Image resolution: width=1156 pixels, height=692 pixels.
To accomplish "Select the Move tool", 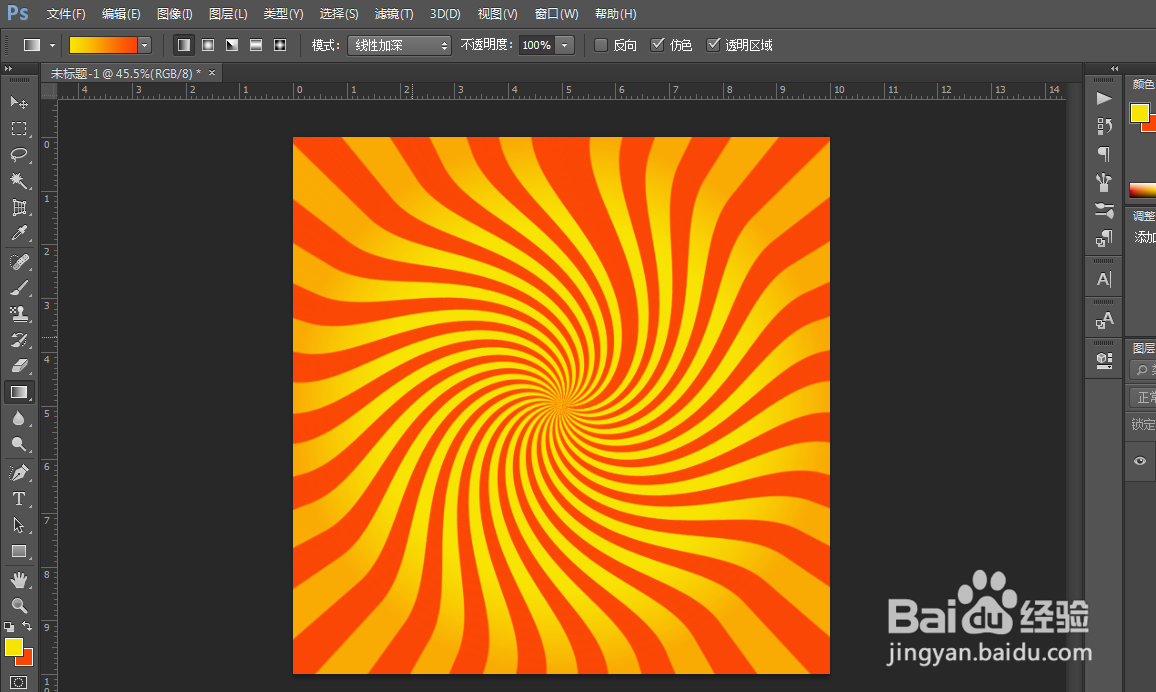I will [19, 102].
